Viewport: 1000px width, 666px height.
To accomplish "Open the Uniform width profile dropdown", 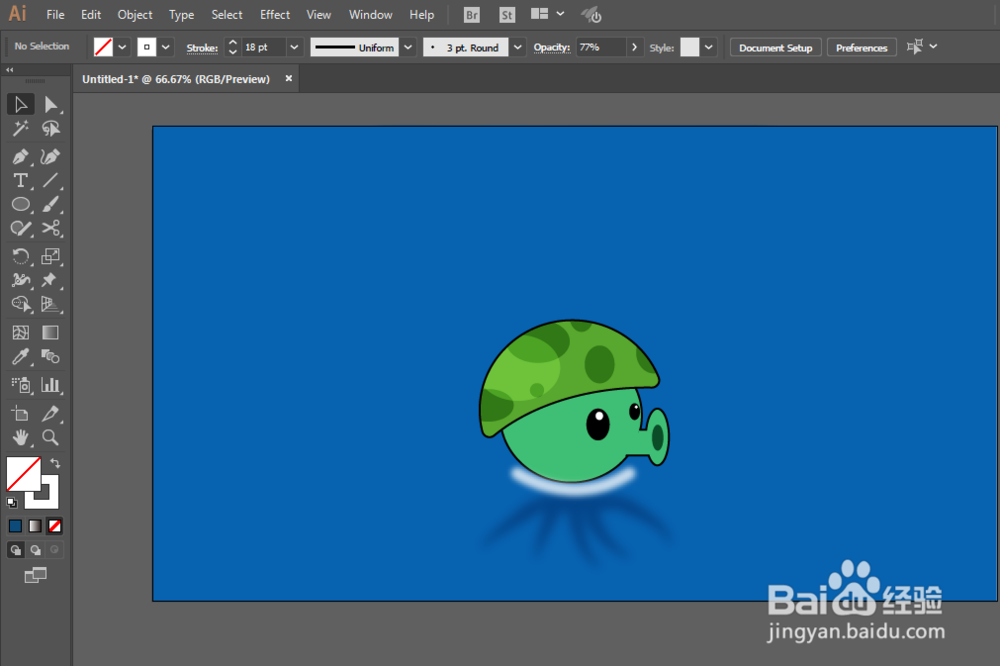I will pyautogui.click(x=408, y=47).
